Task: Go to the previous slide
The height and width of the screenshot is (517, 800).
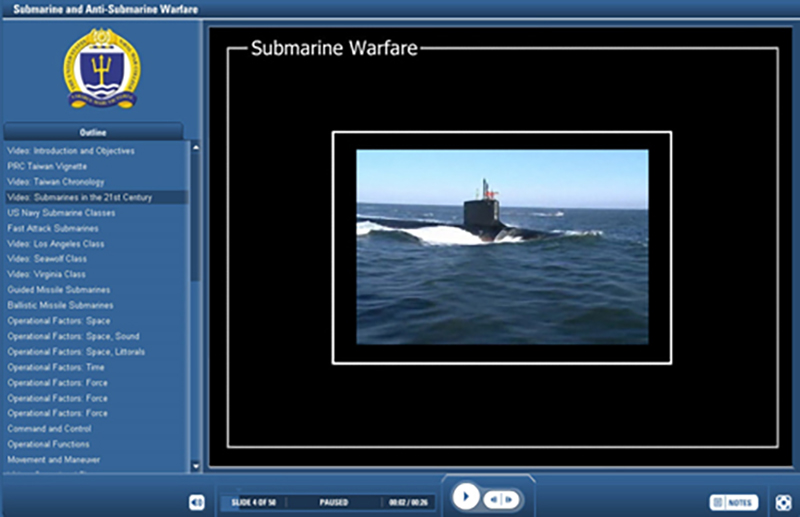Action: [493, 499]
